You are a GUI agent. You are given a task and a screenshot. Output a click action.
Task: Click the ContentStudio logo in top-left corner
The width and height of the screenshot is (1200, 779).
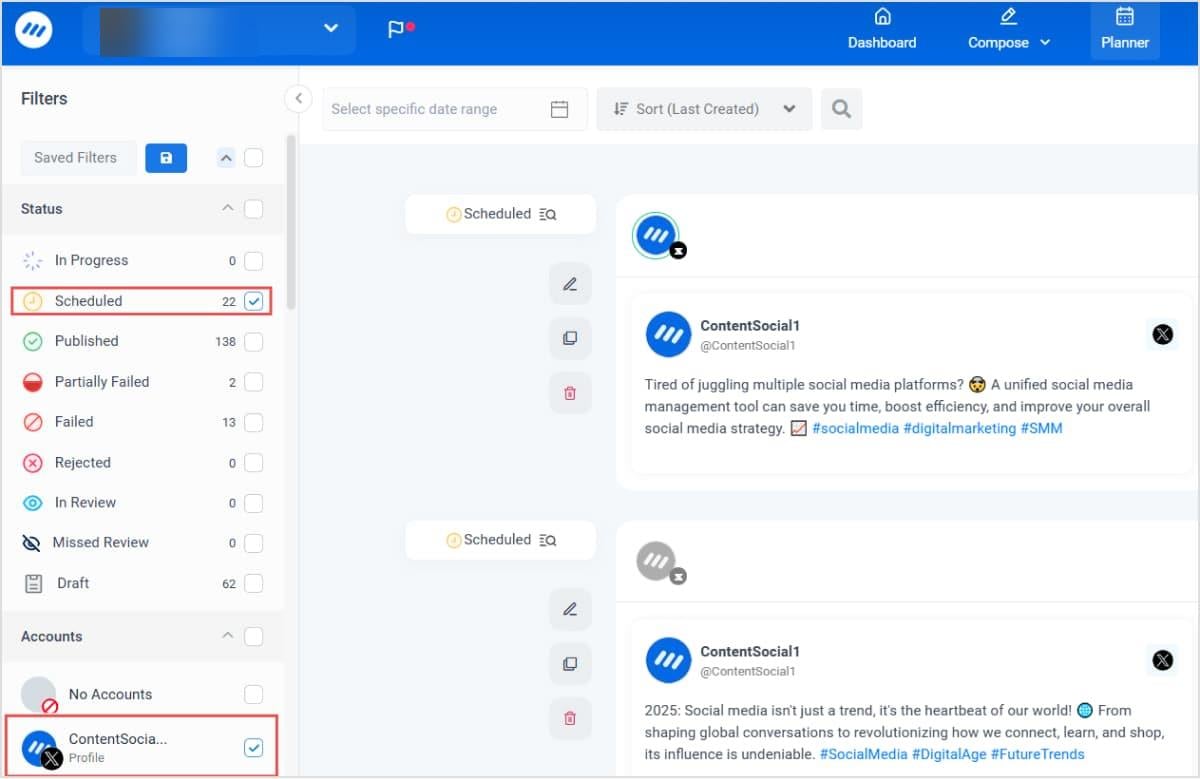33,29
